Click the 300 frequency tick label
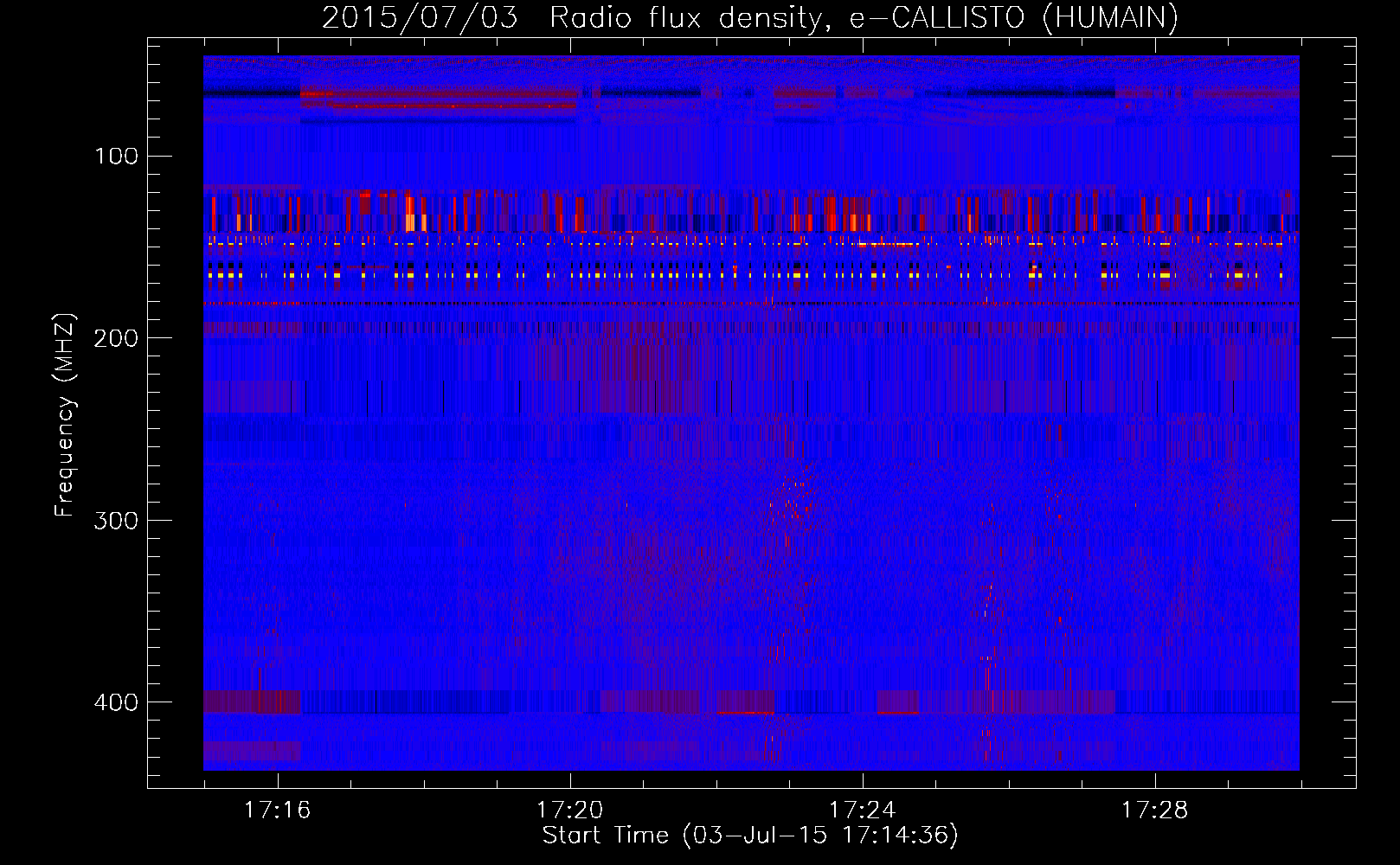Viewport: 1400px width, 865px height. [116, 521]
